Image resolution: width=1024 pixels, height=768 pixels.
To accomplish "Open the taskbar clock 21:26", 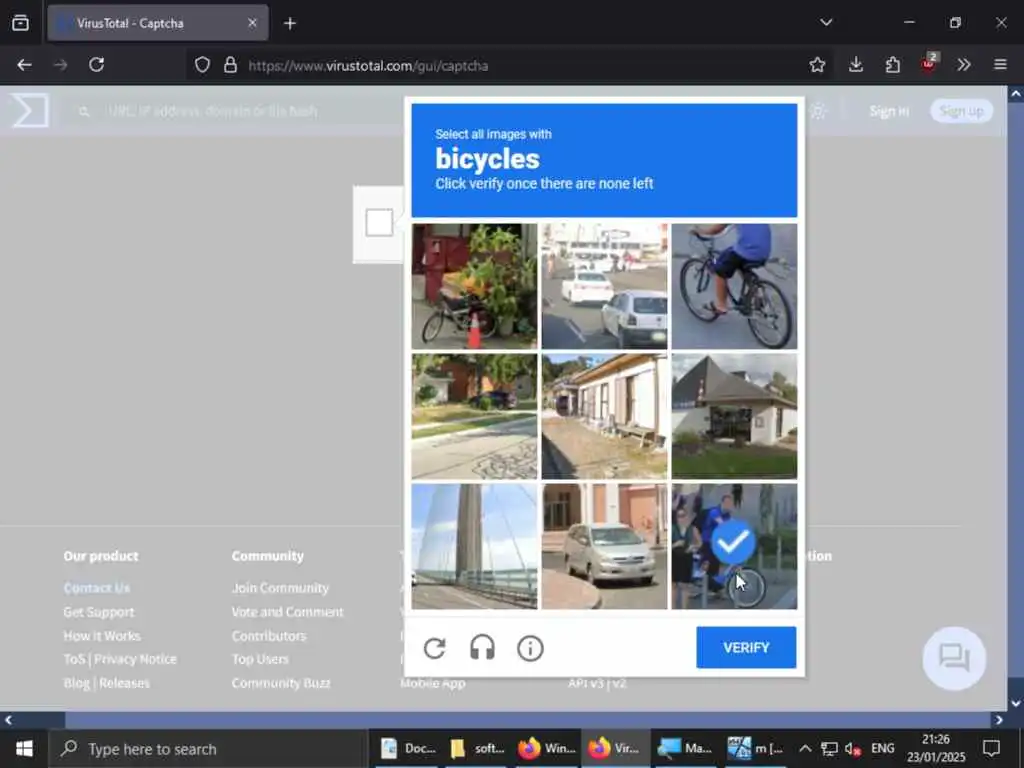I will click(936, 748).
